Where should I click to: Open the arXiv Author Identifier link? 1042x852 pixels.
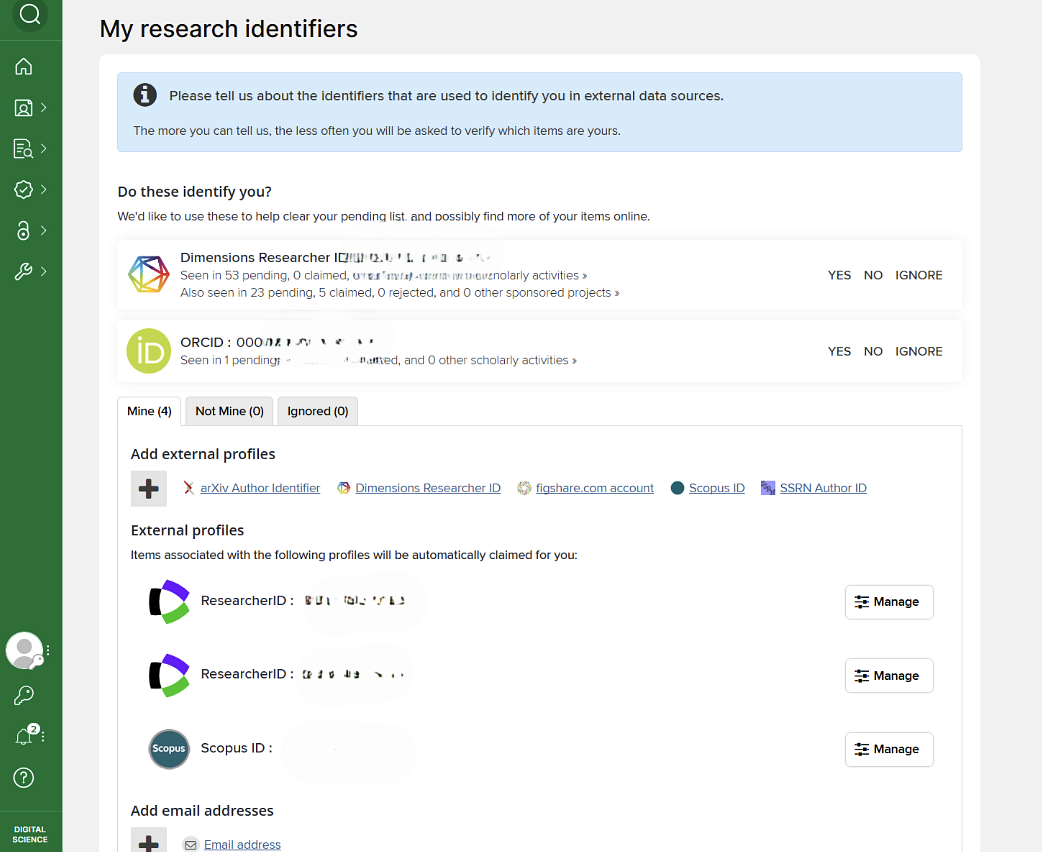click(x=260, y=488)
